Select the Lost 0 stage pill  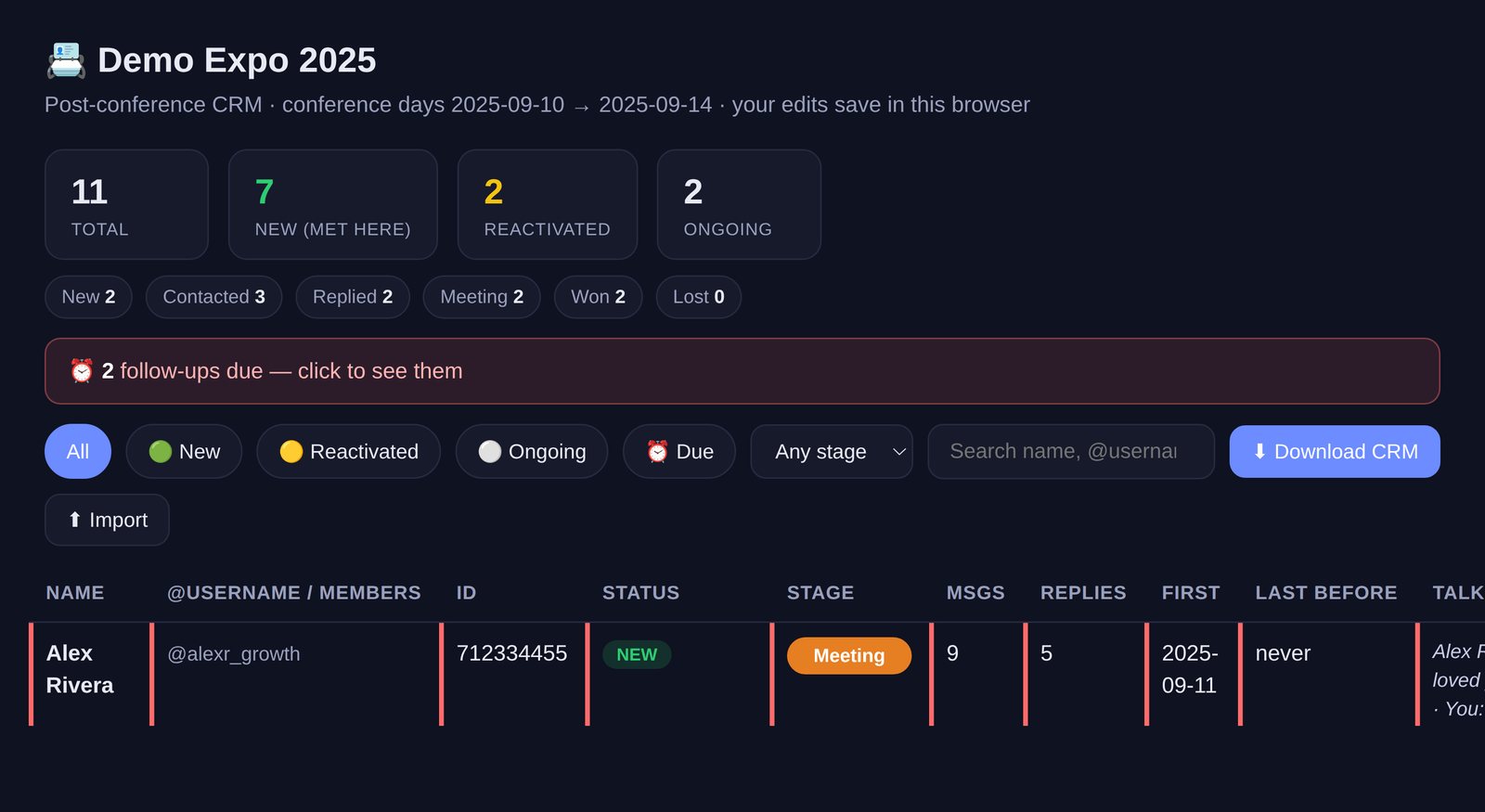(699, 297)
